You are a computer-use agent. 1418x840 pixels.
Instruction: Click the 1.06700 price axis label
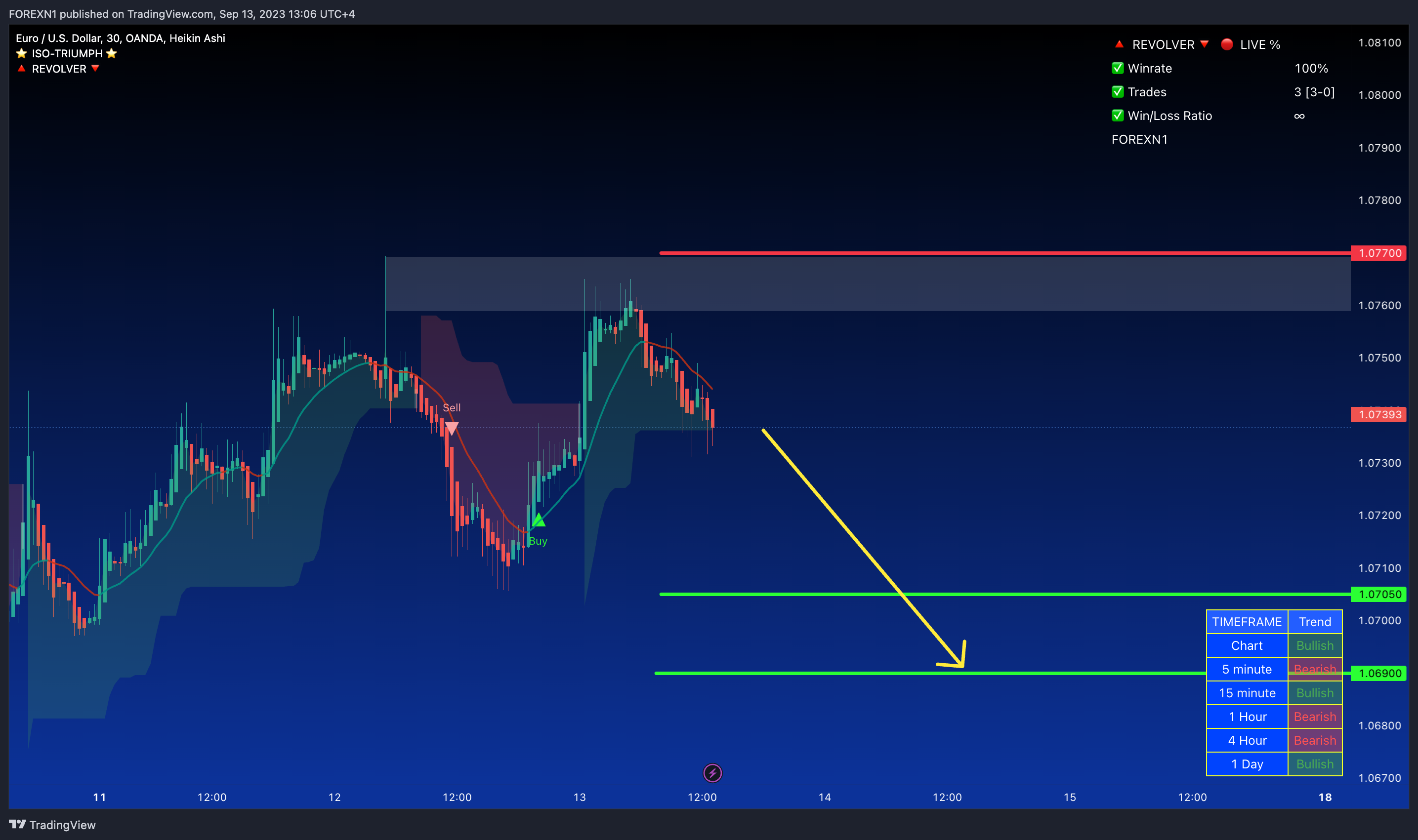[1379, 778]
